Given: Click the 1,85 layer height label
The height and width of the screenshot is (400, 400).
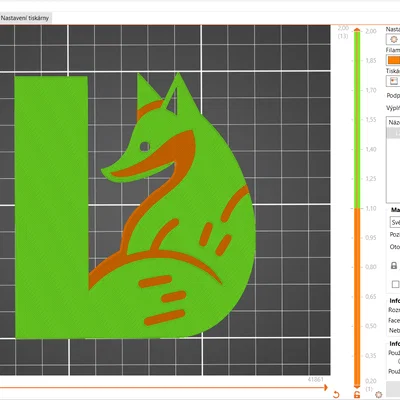Looking at the screenshot, I should (371, 61).
